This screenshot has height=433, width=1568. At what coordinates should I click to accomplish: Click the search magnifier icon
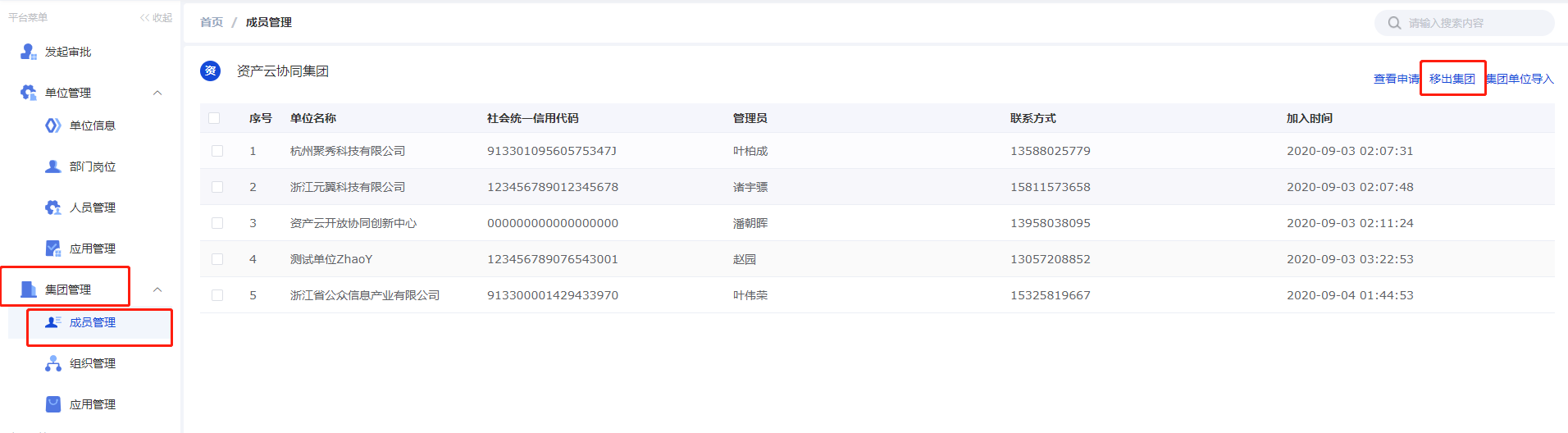[x=1394, y=23]
